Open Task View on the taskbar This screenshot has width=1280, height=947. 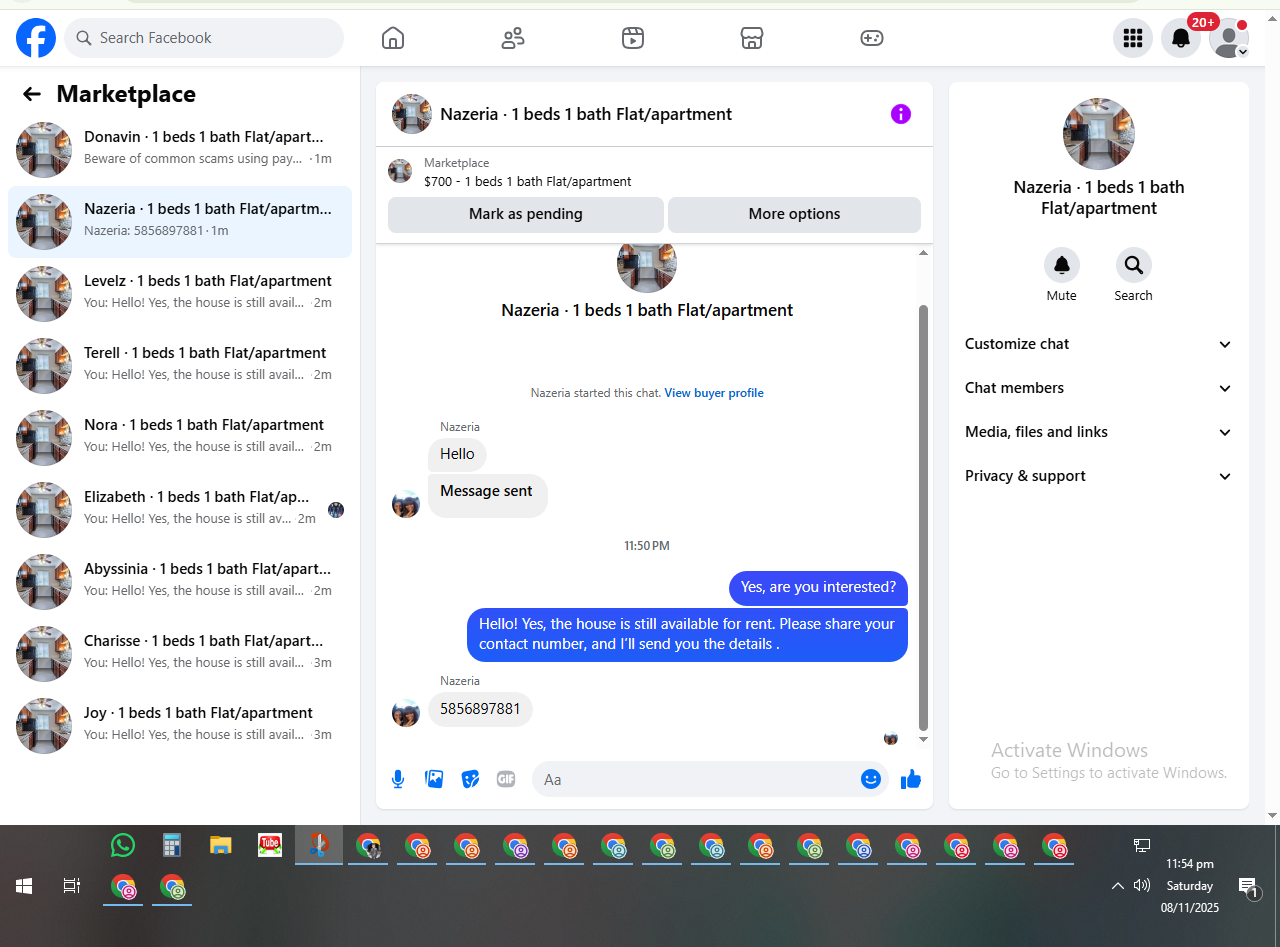72,886
